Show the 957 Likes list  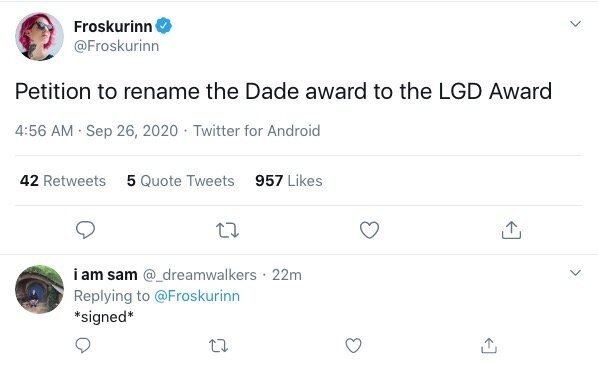pyautogui.click(x=289, y=181)
